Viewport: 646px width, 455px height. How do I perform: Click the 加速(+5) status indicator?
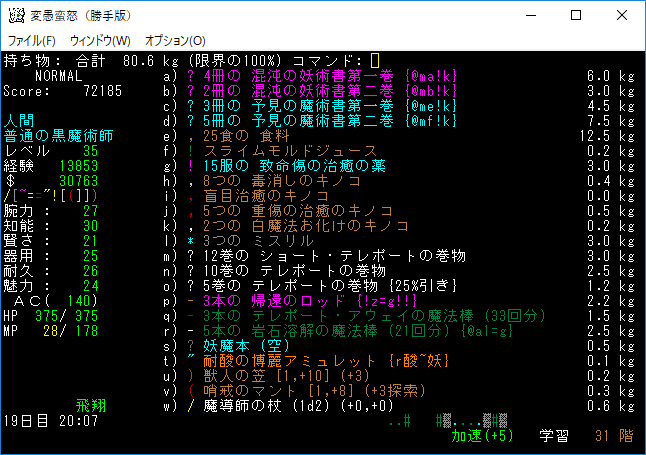[x=482, y=436]
